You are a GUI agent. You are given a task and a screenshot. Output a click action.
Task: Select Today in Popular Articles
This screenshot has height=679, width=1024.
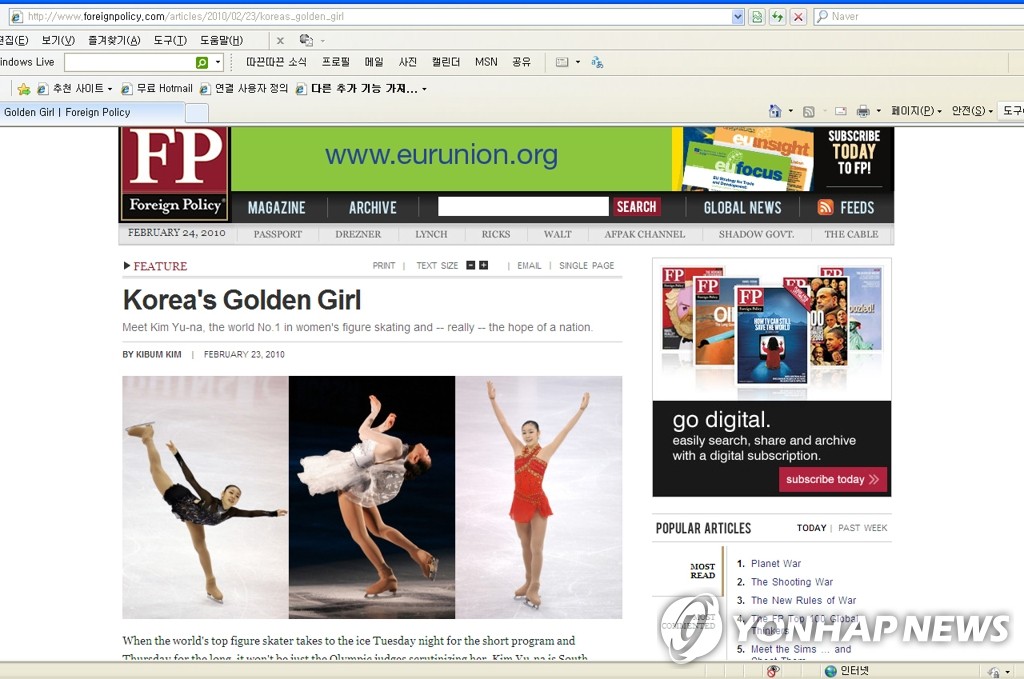[811, 528]
